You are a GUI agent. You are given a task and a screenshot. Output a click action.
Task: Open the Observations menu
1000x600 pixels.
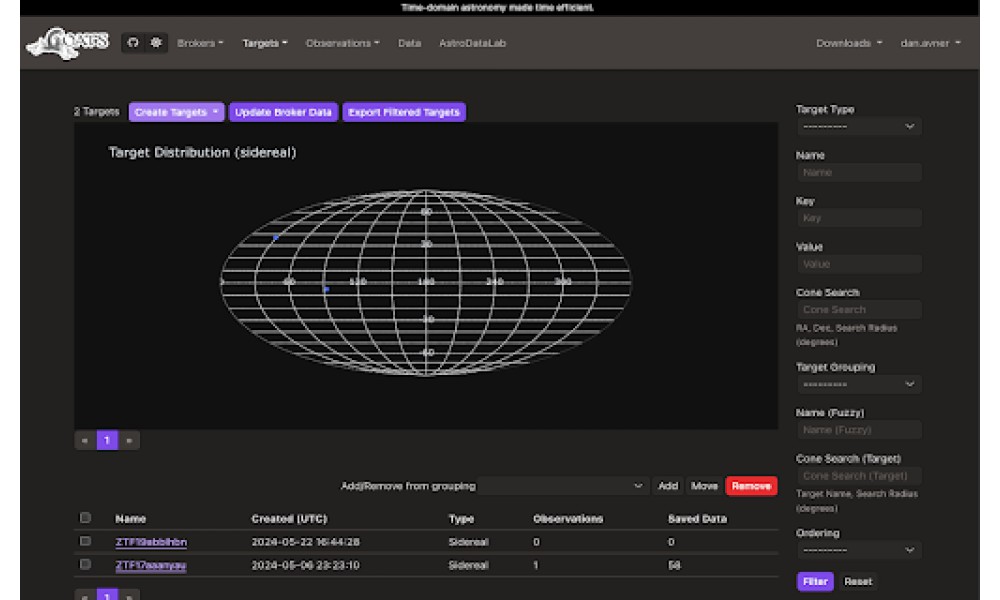pyautogui.click(x=342, y=43)
